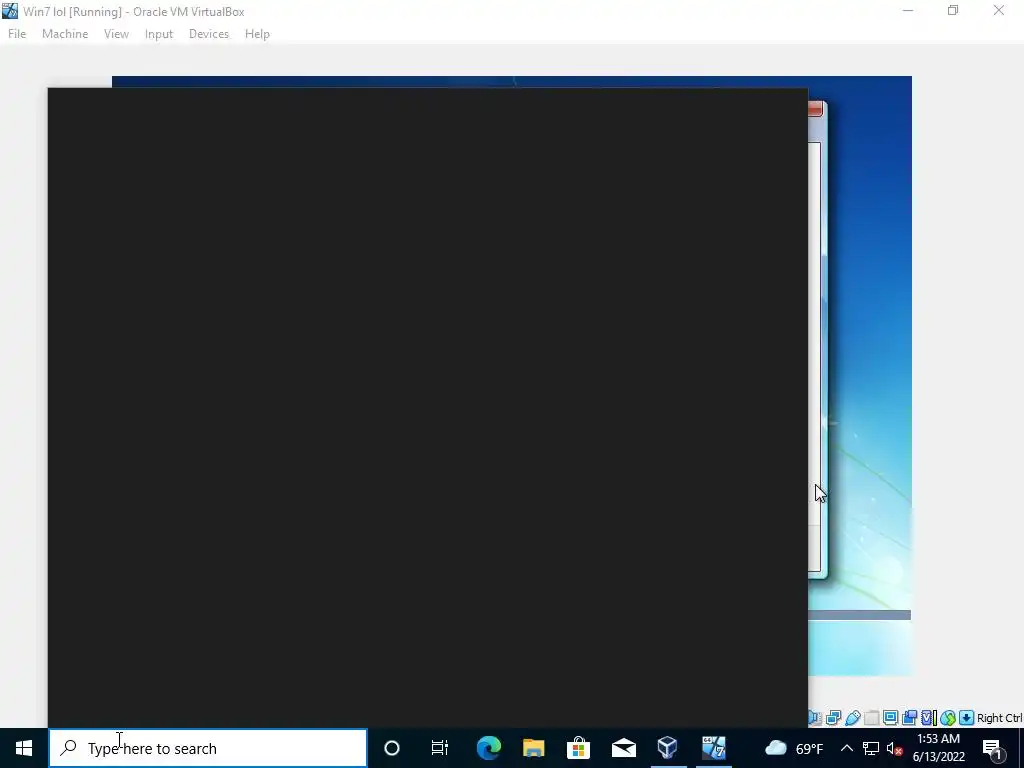Open the 69°F weather widget

793,748
